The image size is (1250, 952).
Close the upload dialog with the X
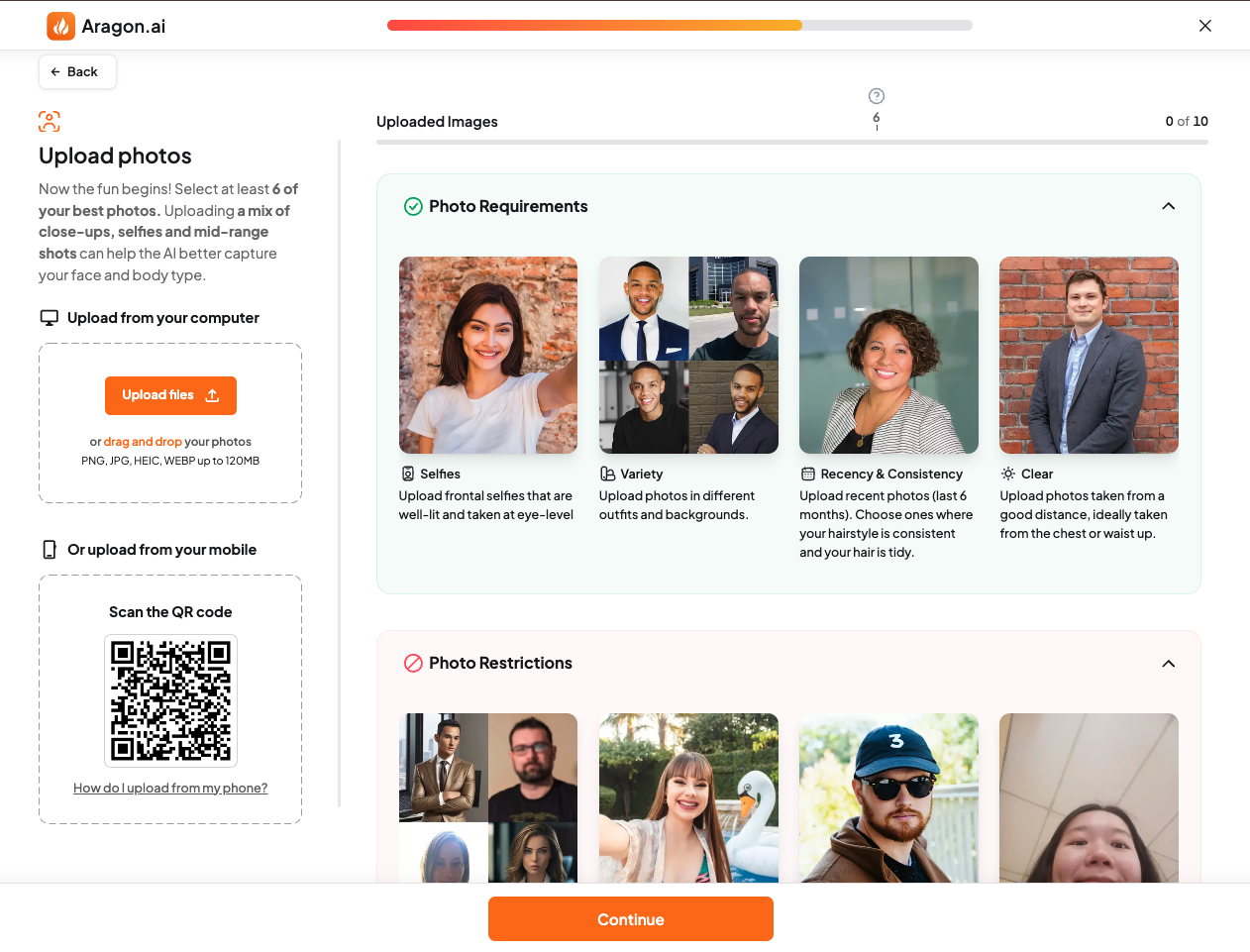click(1204, 26)
